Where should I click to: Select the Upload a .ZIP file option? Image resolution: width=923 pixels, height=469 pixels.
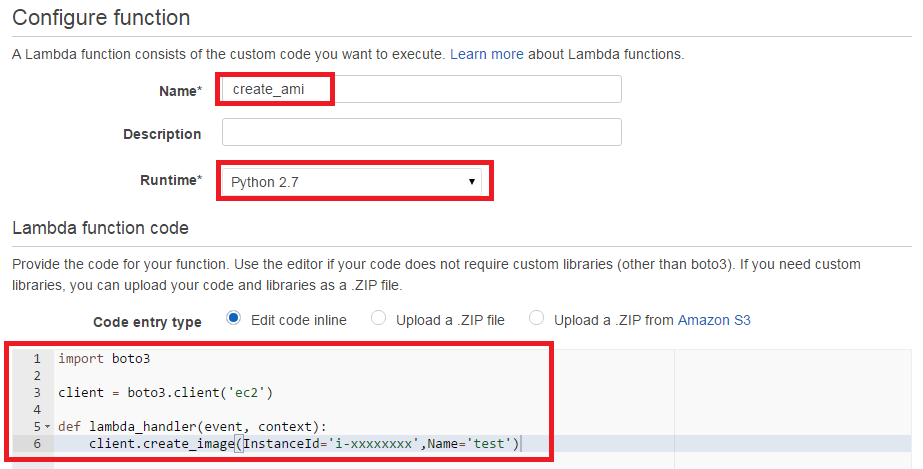coord(379,318)
